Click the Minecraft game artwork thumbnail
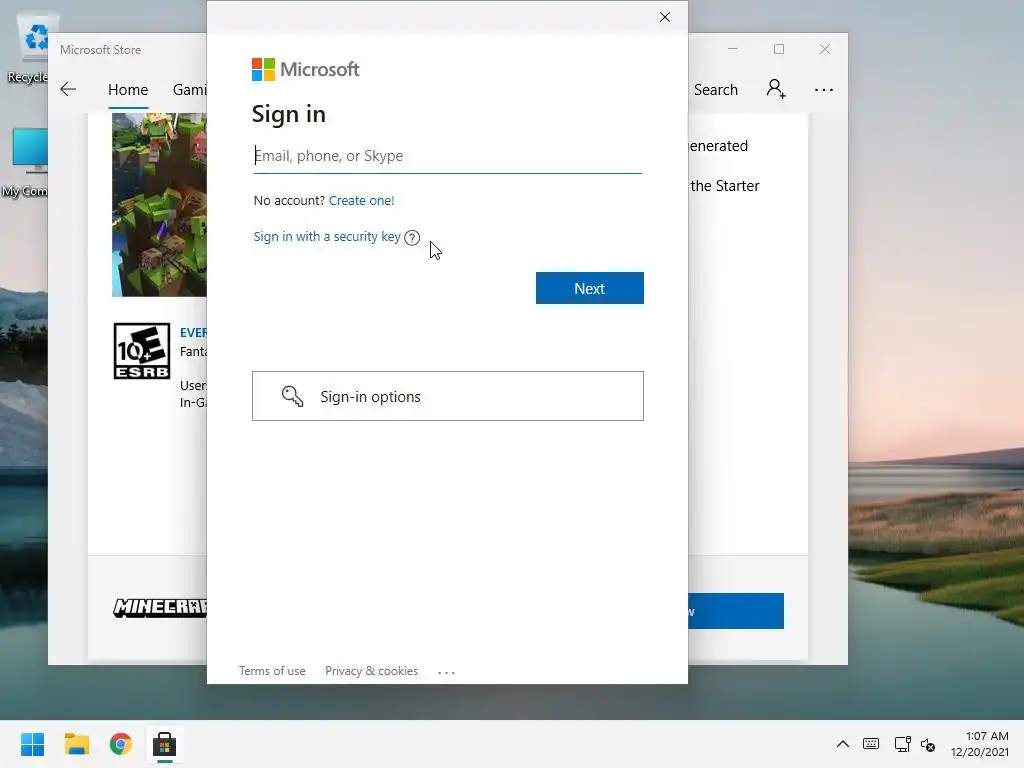The width and height of the screenshot is (1024, 768). (x=159, y=204)
